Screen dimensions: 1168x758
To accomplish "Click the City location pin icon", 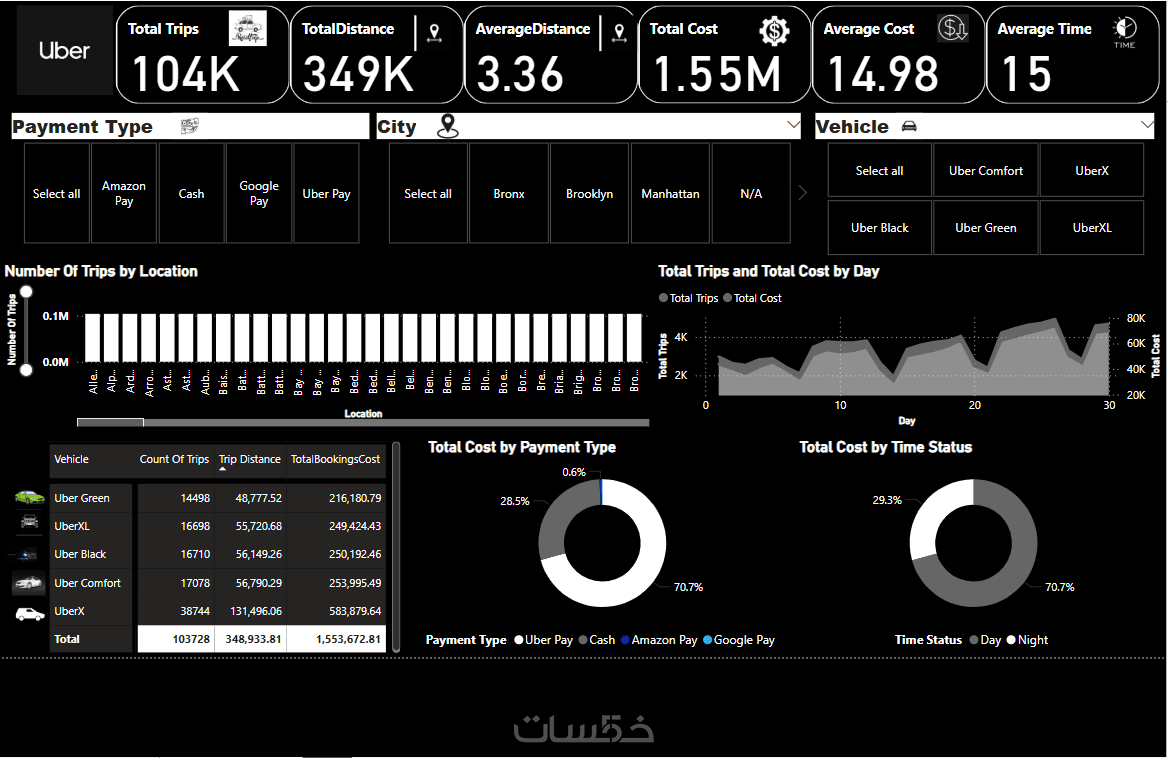I will (448, 126).
